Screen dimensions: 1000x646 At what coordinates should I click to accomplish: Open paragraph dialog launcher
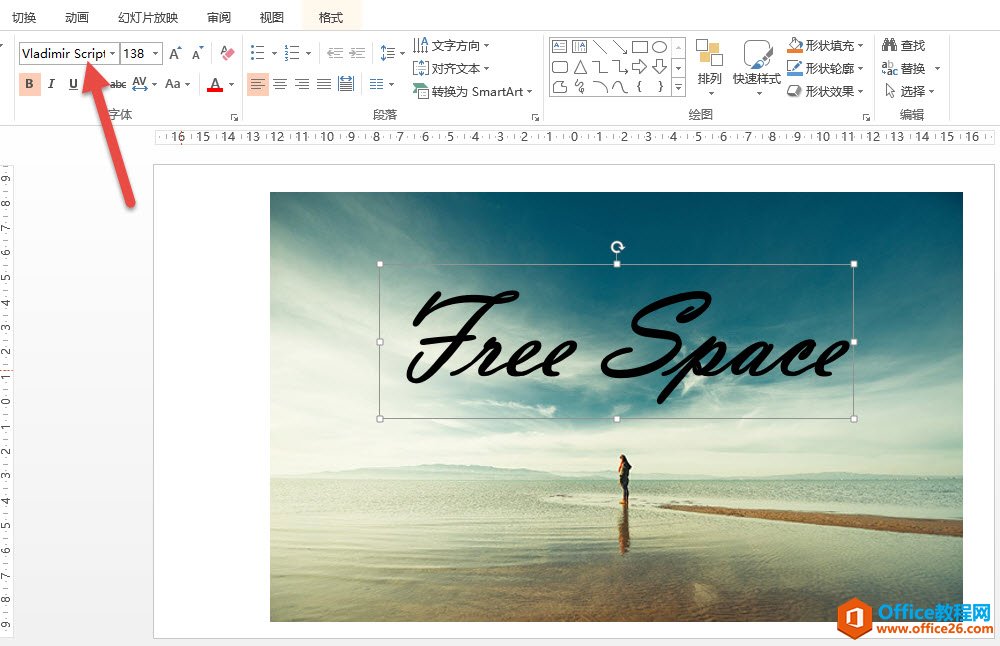(x=535, y=117)
